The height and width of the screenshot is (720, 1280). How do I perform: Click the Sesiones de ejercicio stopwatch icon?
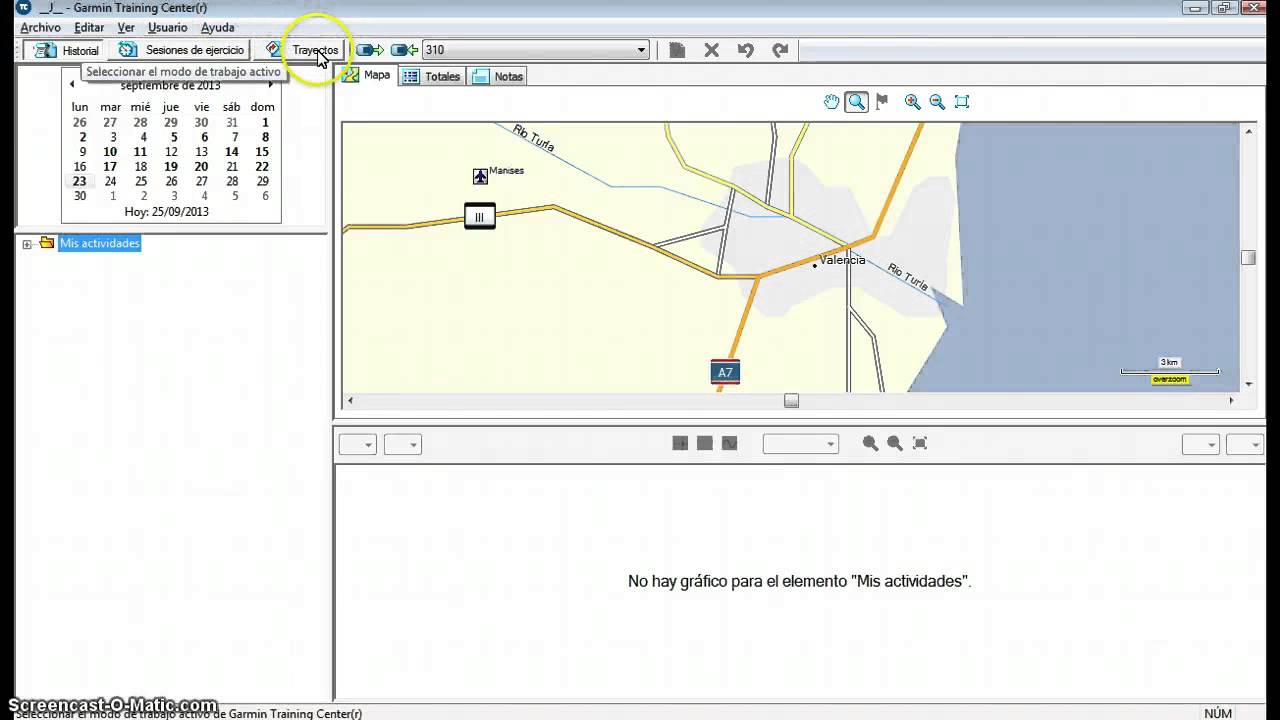pos(127,50)
